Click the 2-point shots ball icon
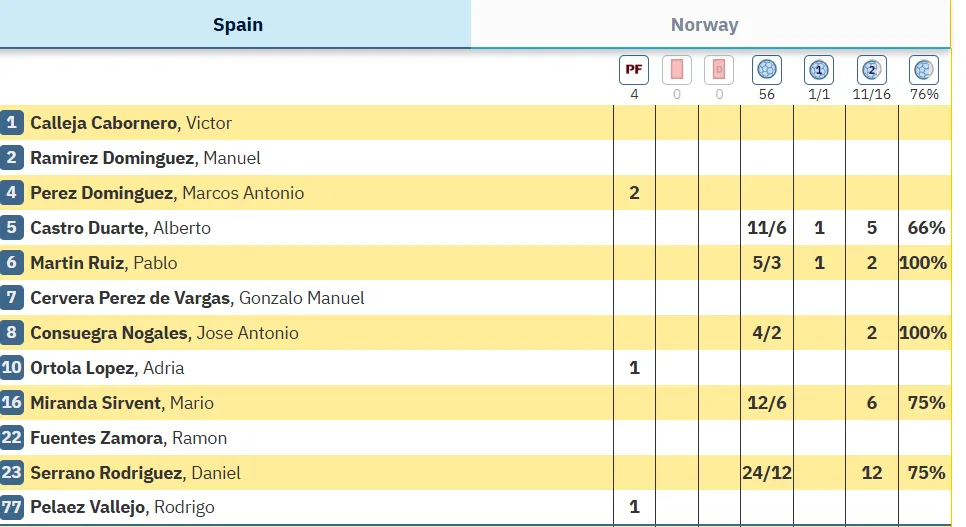The height and width of the screenshot is (527, 966). tap(871, 70)
